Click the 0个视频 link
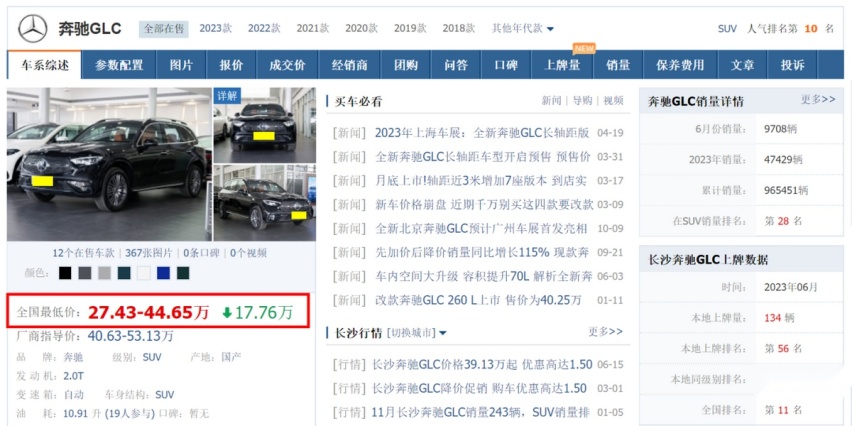852x426 pixels. 248,253
